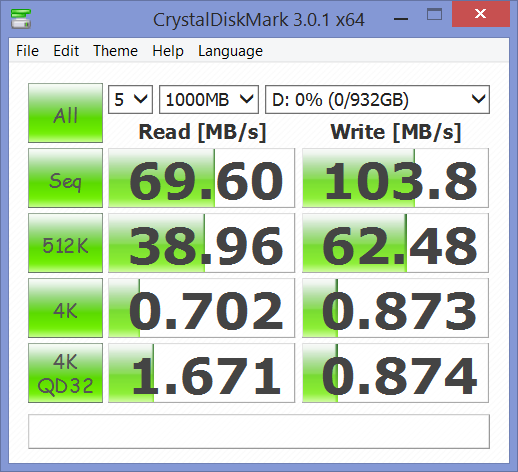518x472 pixels.
Task: Click the Seq write result 103.8
Action: [x=395, y=178]
